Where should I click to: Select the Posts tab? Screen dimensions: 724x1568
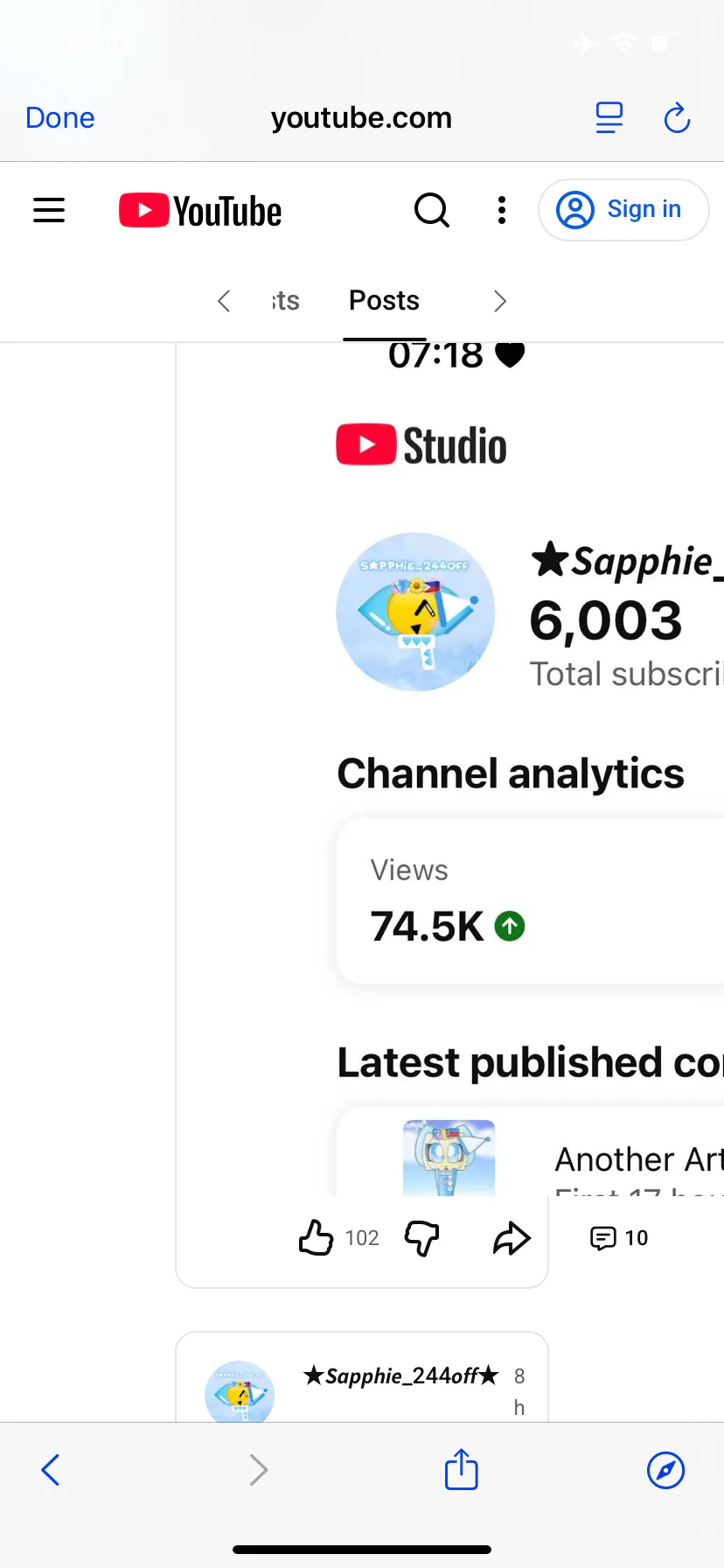[384, 300]
